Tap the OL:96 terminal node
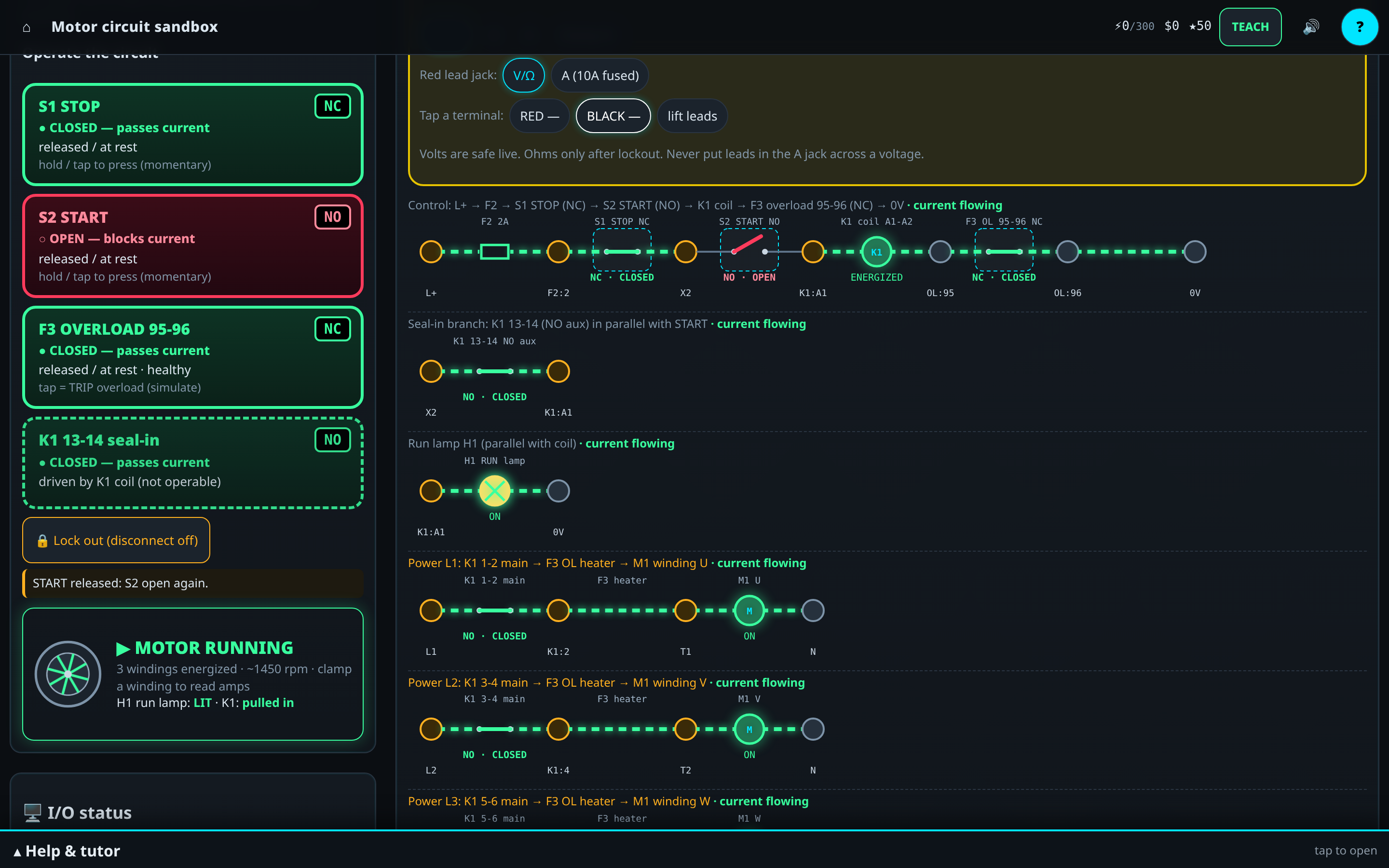 point(1068,251)
